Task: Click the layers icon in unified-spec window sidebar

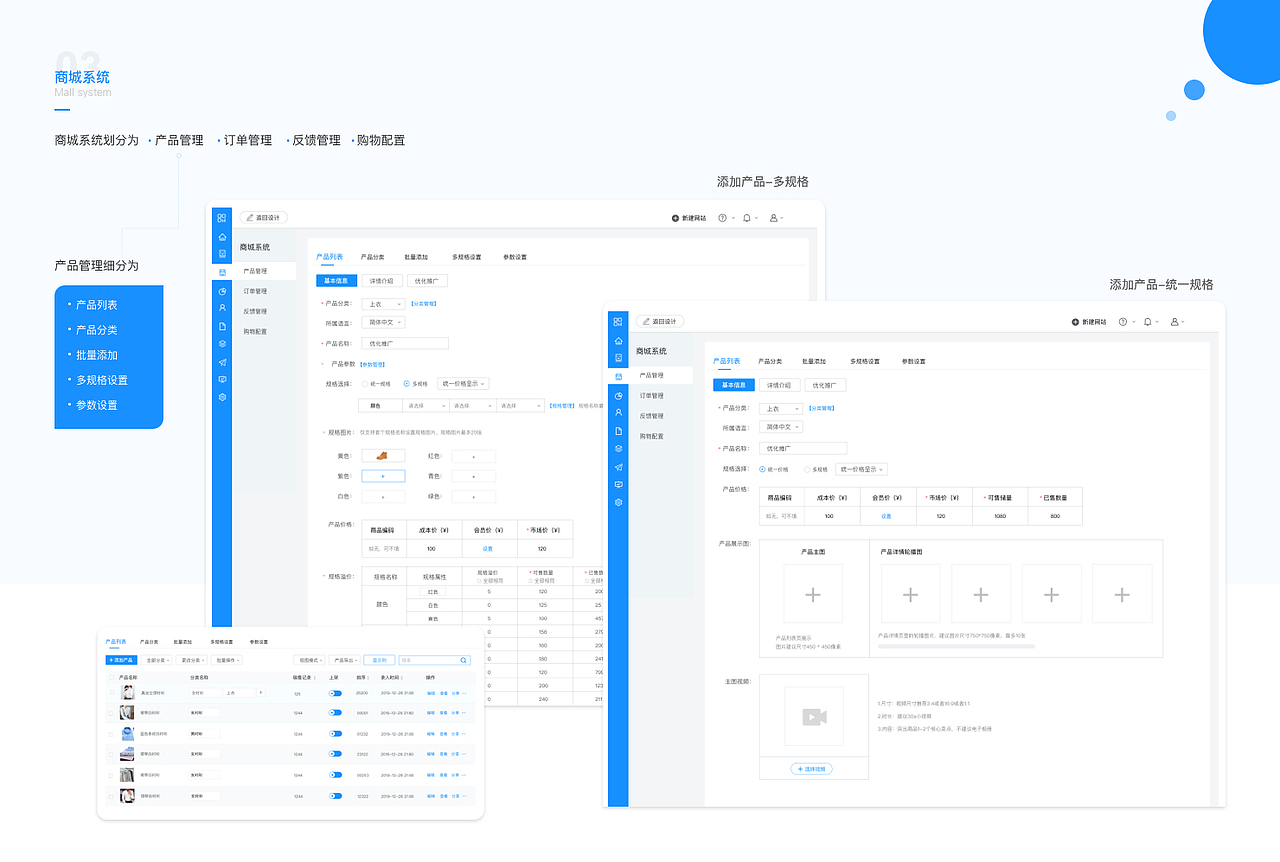Action: pos(618,448)
